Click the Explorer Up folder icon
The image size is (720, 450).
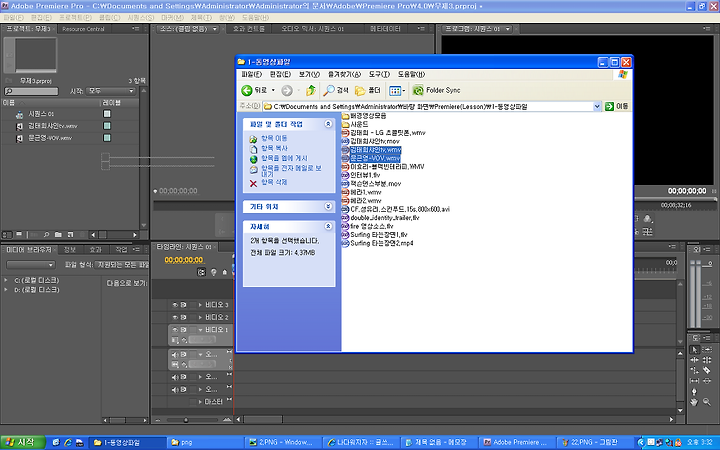(311, 90)
